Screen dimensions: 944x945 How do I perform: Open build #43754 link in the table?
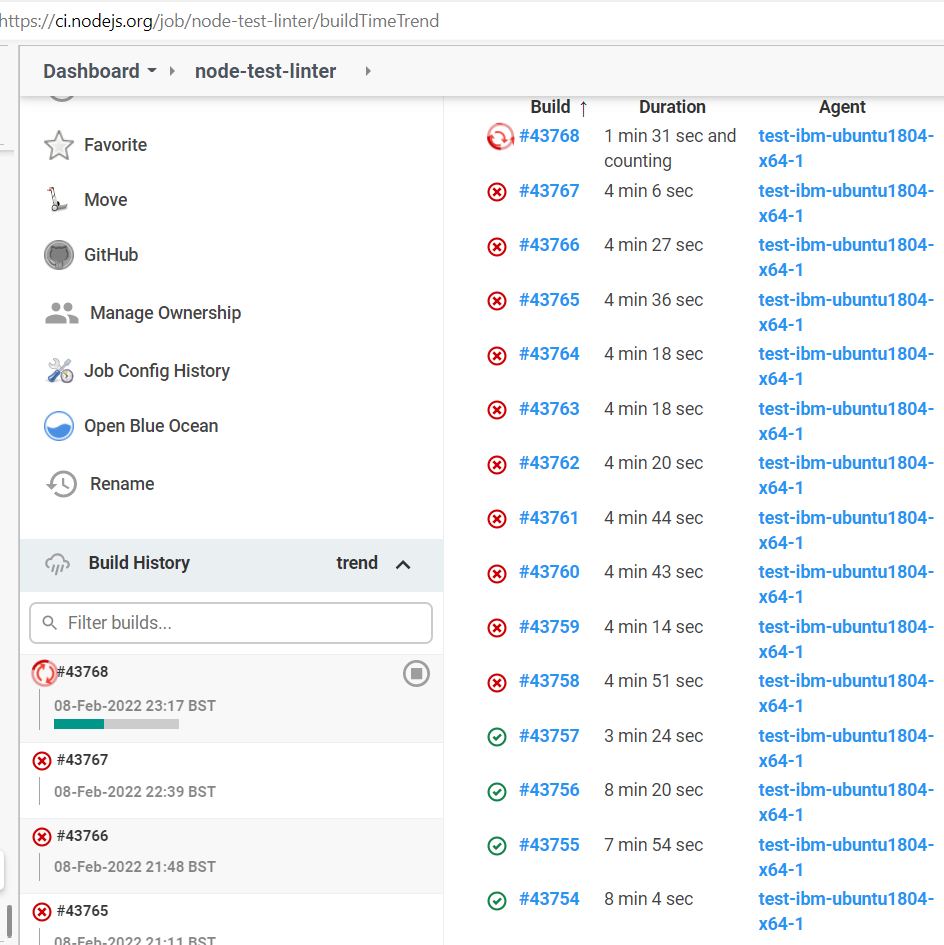coord(549,899)
